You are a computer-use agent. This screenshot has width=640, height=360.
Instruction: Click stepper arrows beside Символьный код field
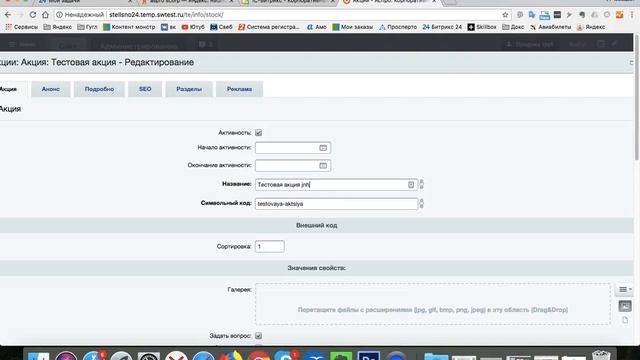coord(422,203)
